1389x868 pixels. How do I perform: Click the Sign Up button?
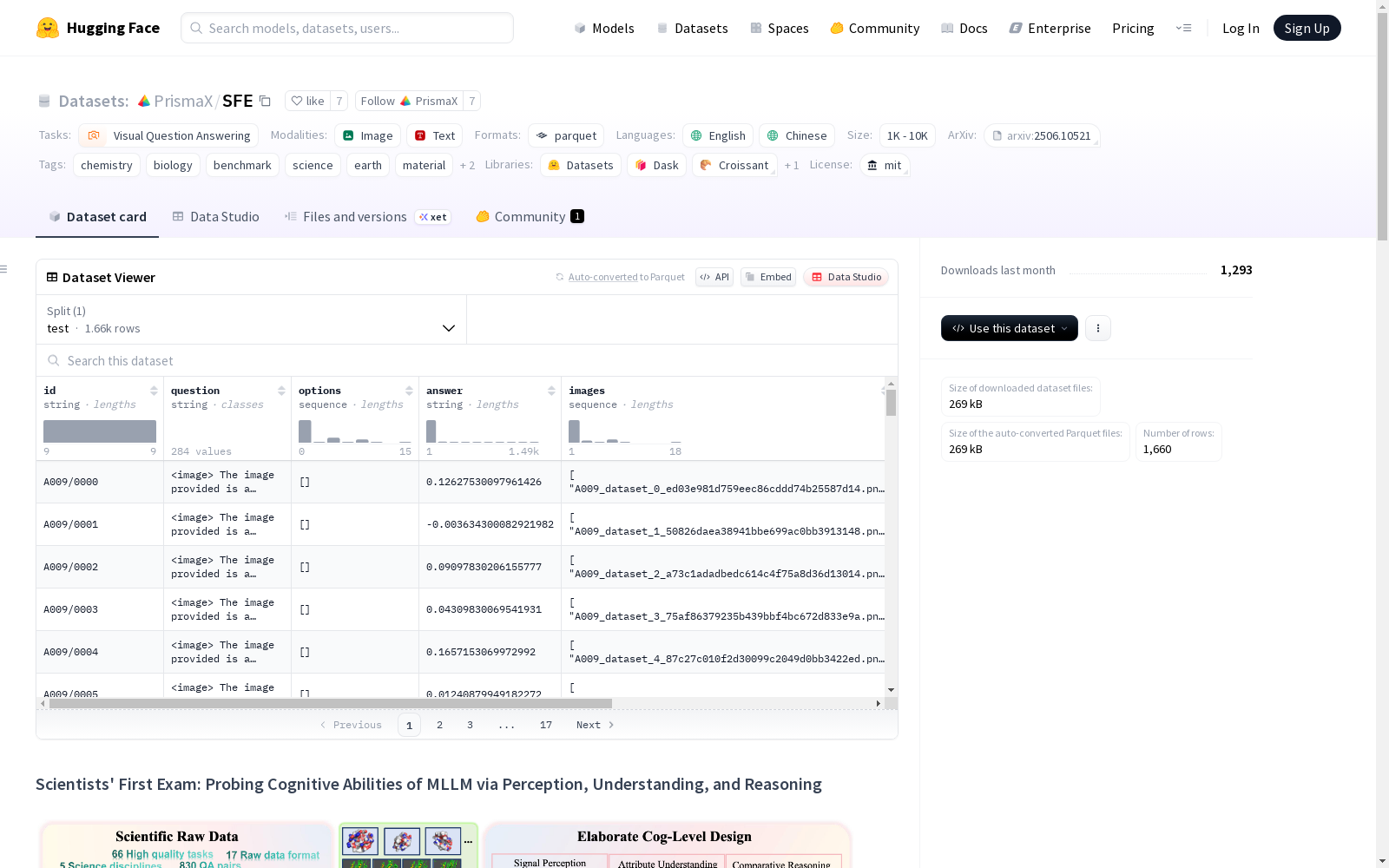pyautogui.click(x=1307, y=28)
